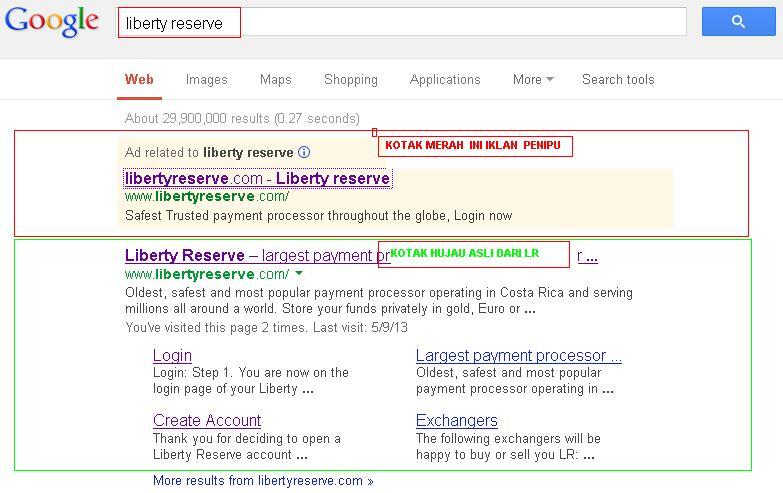Viewport: 783px width, 493px height.
Task: Click the You've visited this page 2 times text
Action: coord(266,328)
